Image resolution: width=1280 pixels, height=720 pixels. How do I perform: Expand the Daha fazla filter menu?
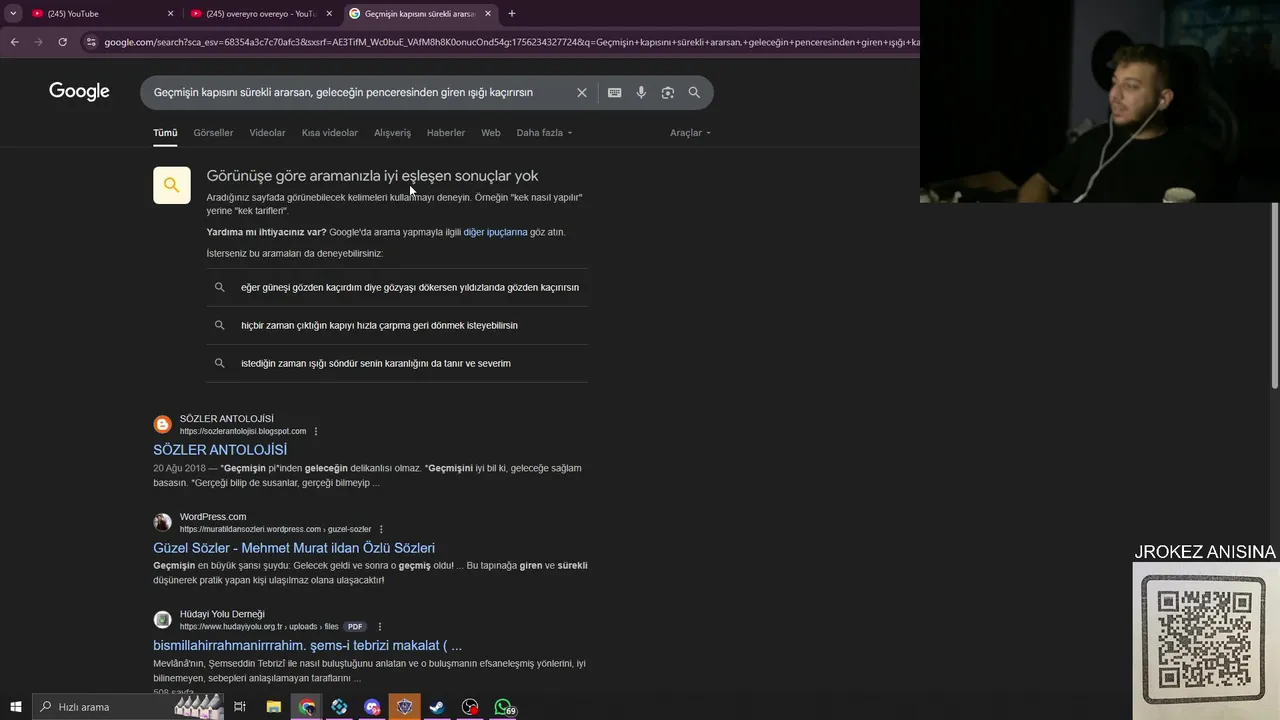[x=544, y=133]
